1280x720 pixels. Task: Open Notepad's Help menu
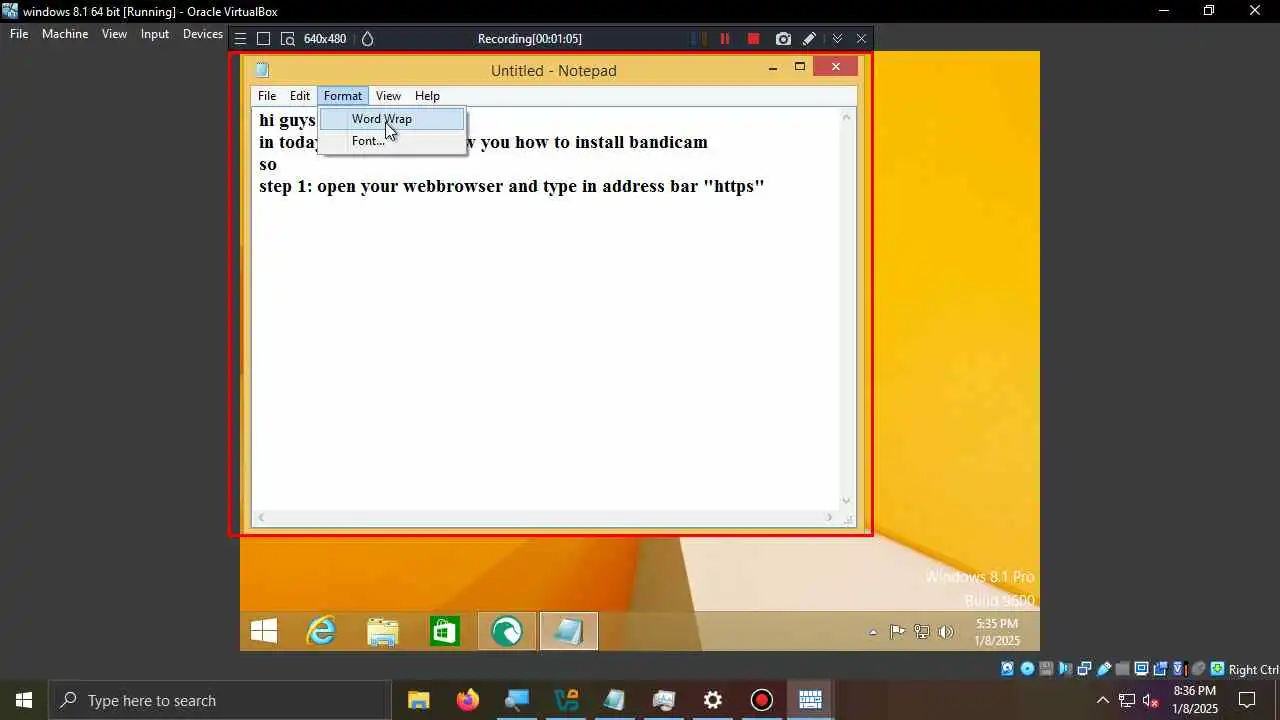(x=427, y=96)
